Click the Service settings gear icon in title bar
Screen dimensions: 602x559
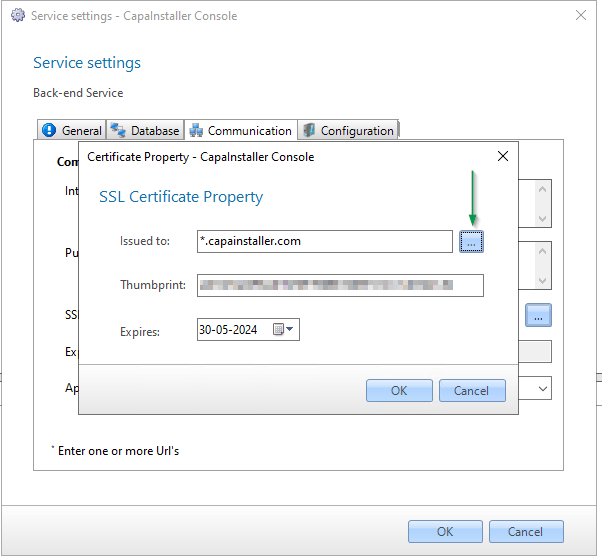click(18, 15)
